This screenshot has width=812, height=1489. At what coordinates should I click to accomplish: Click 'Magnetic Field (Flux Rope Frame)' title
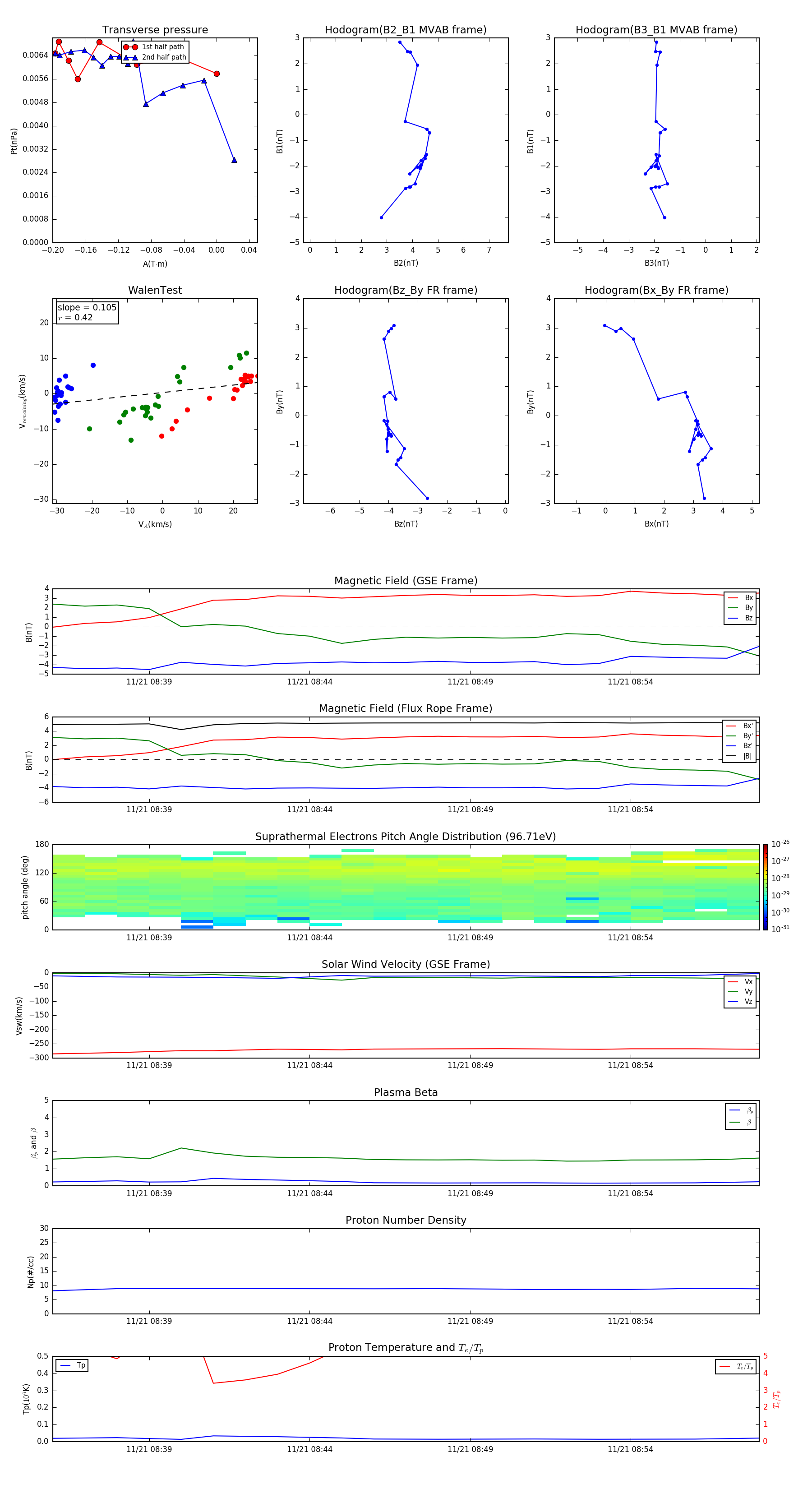(406, 709)
